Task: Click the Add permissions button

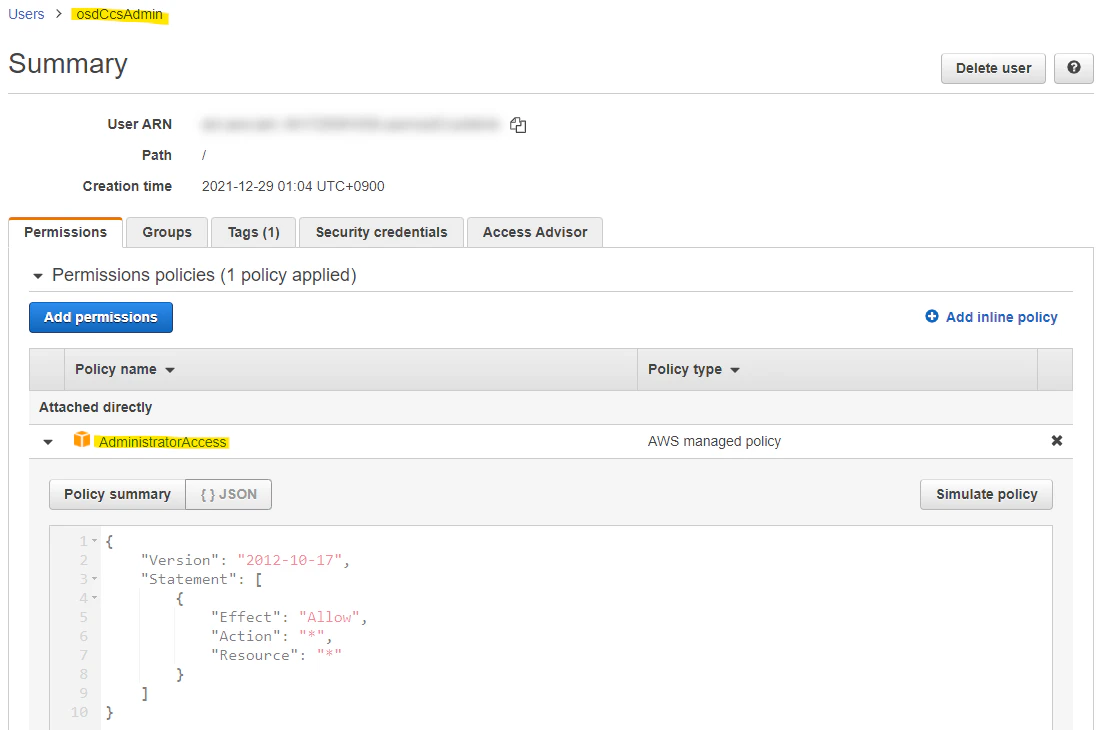Action: pos(101,317)
